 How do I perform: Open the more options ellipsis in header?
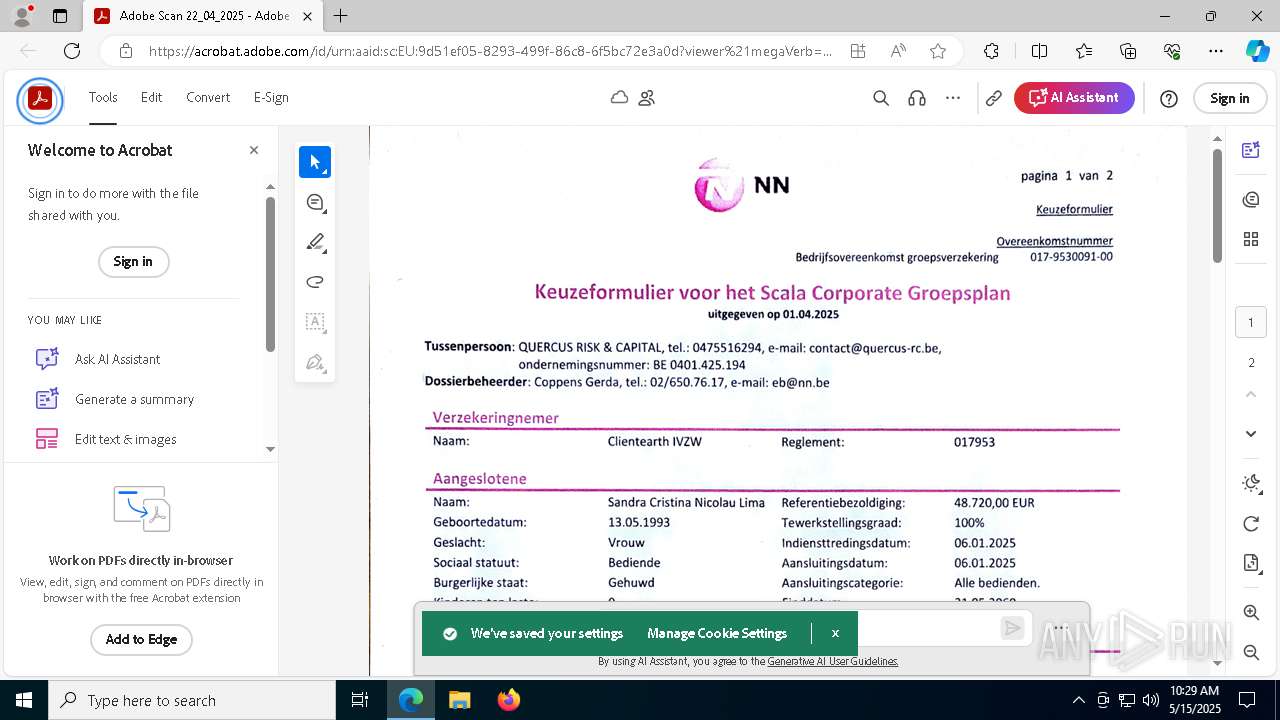[953, 98]
